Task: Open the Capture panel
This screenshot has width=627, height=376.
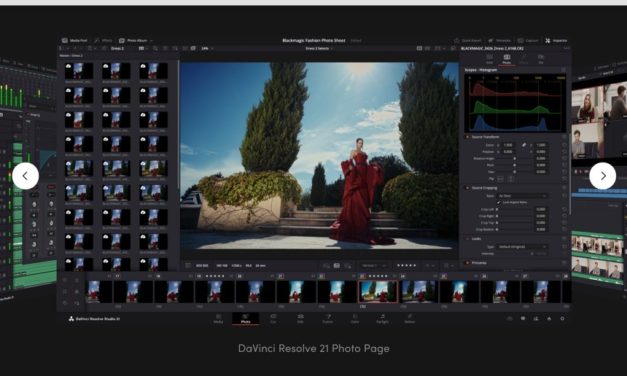Action: tap(528, 40)
